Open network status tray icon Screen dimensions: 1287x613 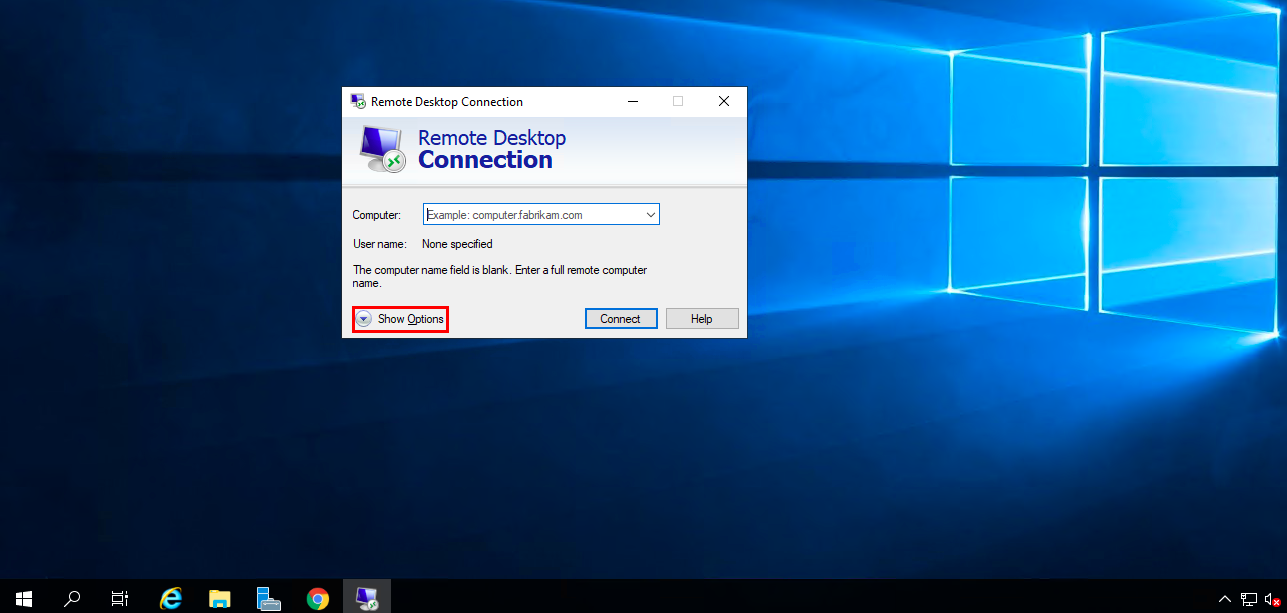click(x=1249, y=599)
